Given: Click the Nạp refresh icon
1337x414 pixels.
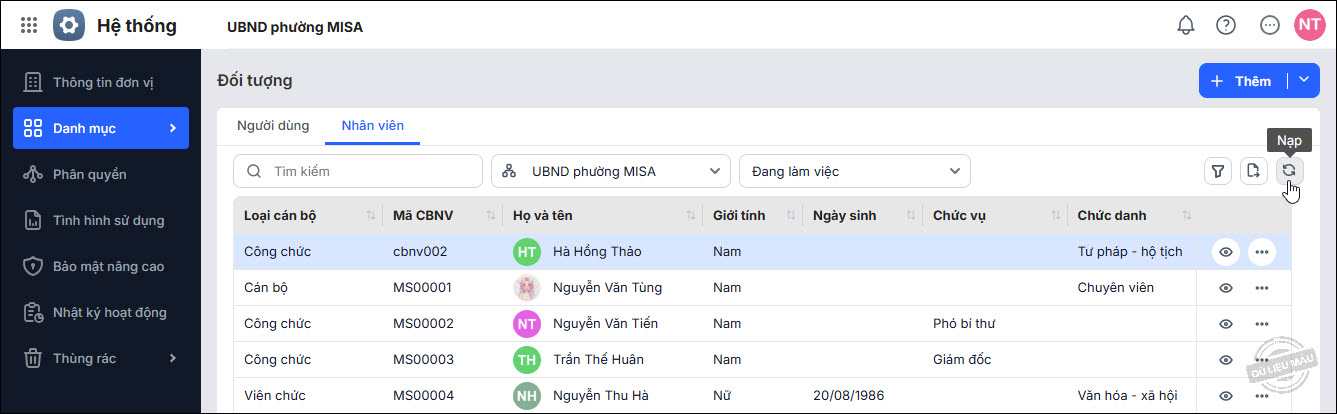Looking at the screenshot, I should (x=1289, y=171).
